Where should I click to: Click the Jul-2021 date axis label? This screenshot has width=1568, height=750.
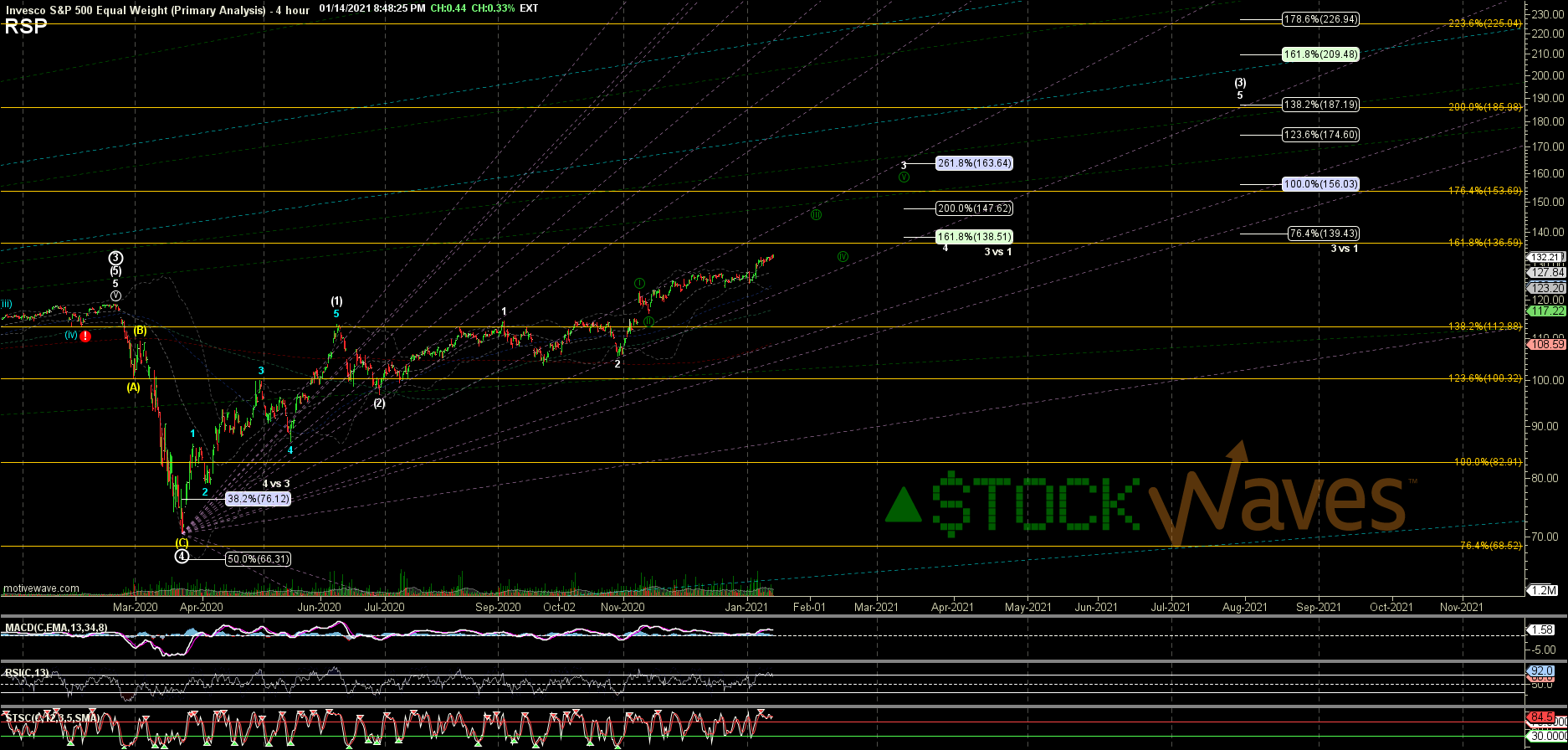[x=1171, y=607]
